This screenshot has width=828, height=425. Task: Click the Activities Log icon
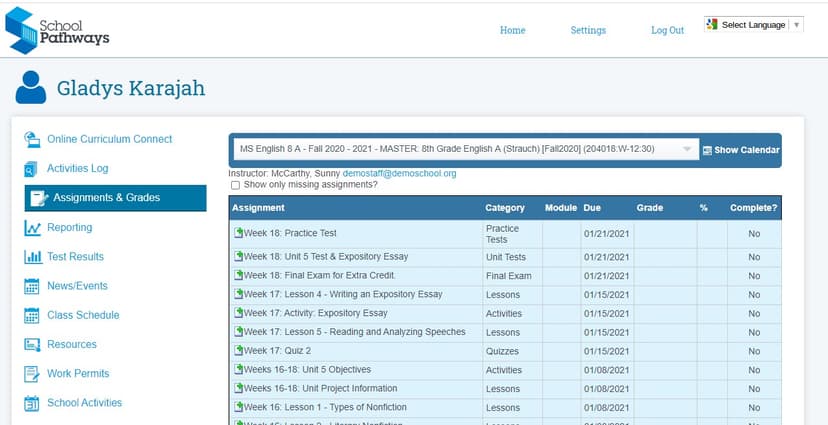pyautogui.click(x=31, y=169)
